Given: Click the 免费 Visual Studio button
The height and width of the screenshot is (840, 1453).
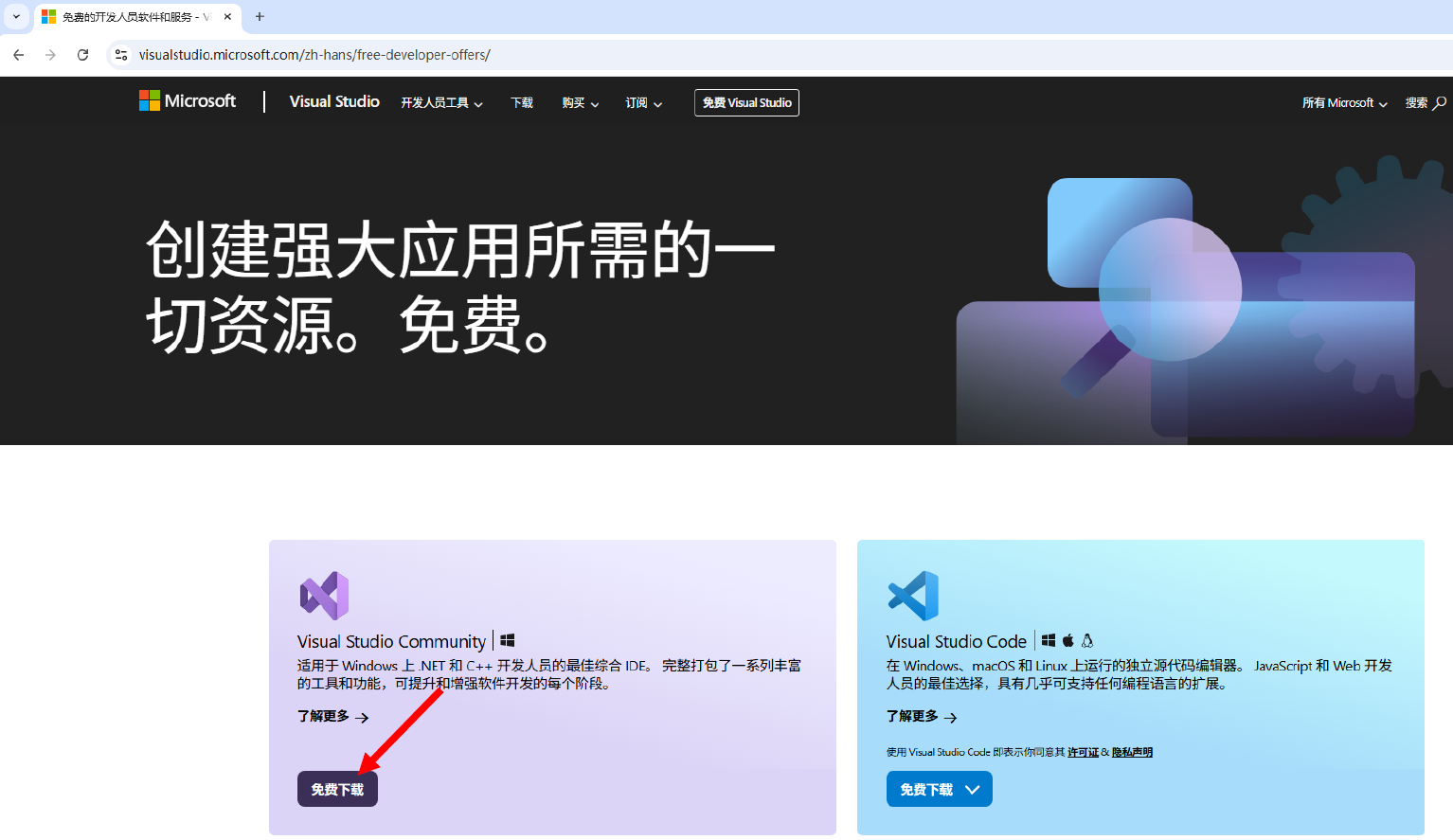Looking at the screenshot, I should tap(746, 102).
